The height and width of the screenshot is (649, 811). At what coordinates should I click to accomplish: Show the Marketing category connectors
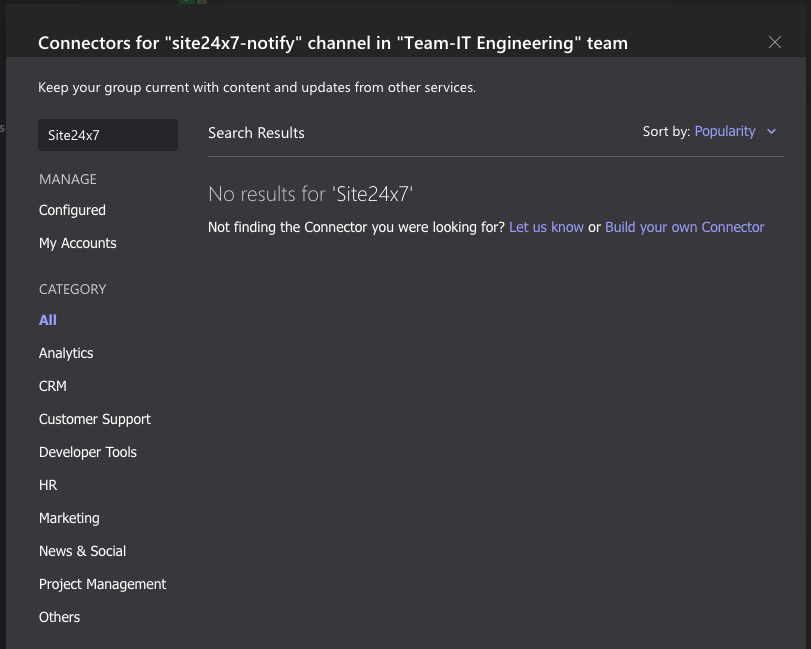(x=69, y=518)
